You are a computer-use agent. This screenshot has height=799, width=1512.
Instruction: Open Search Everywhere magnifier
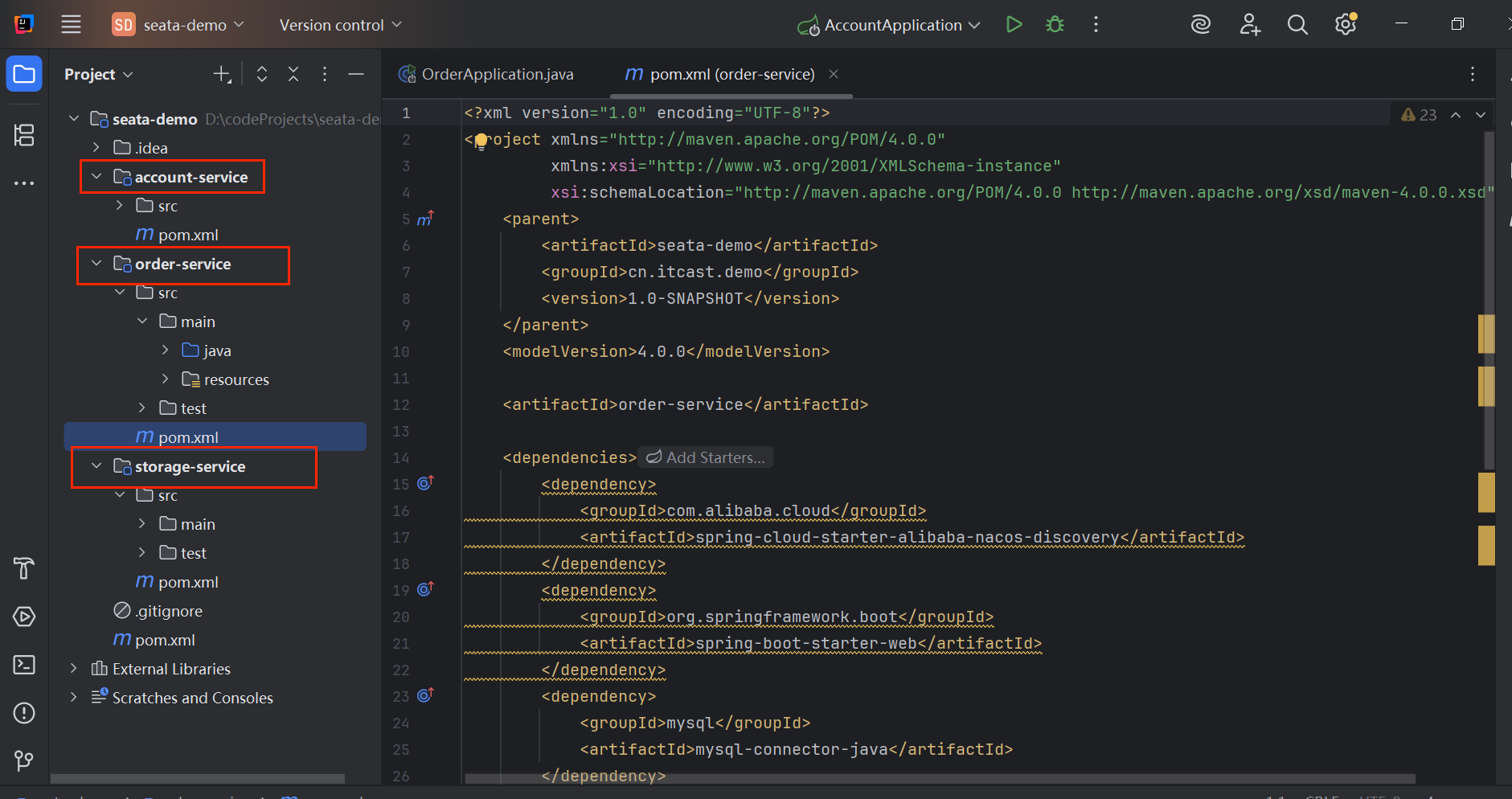tap(1297, 24)
